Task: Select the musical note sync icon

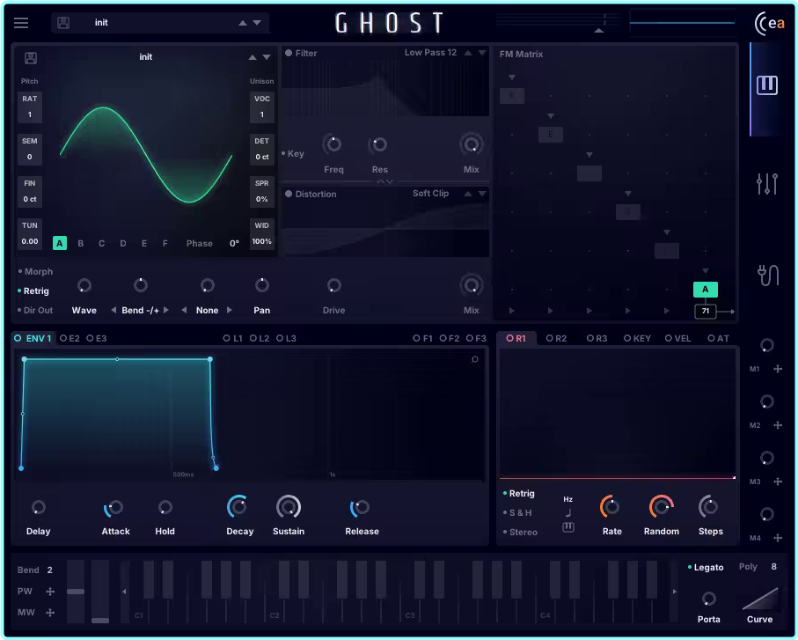Action: pos(568,513)
